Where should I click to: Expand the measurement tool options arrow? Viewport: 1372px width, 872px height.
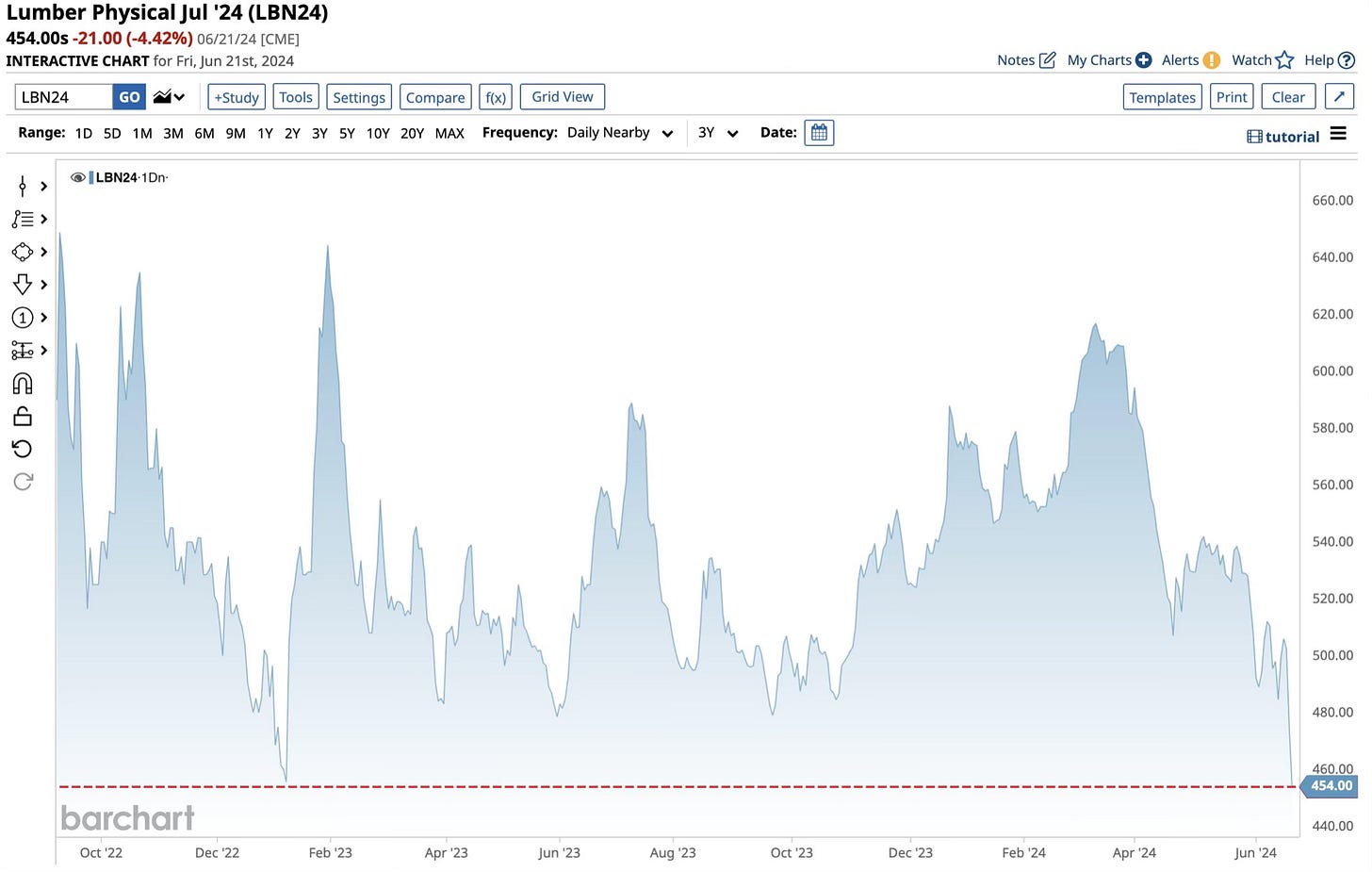pyautogui.click(x=43, y=351)
